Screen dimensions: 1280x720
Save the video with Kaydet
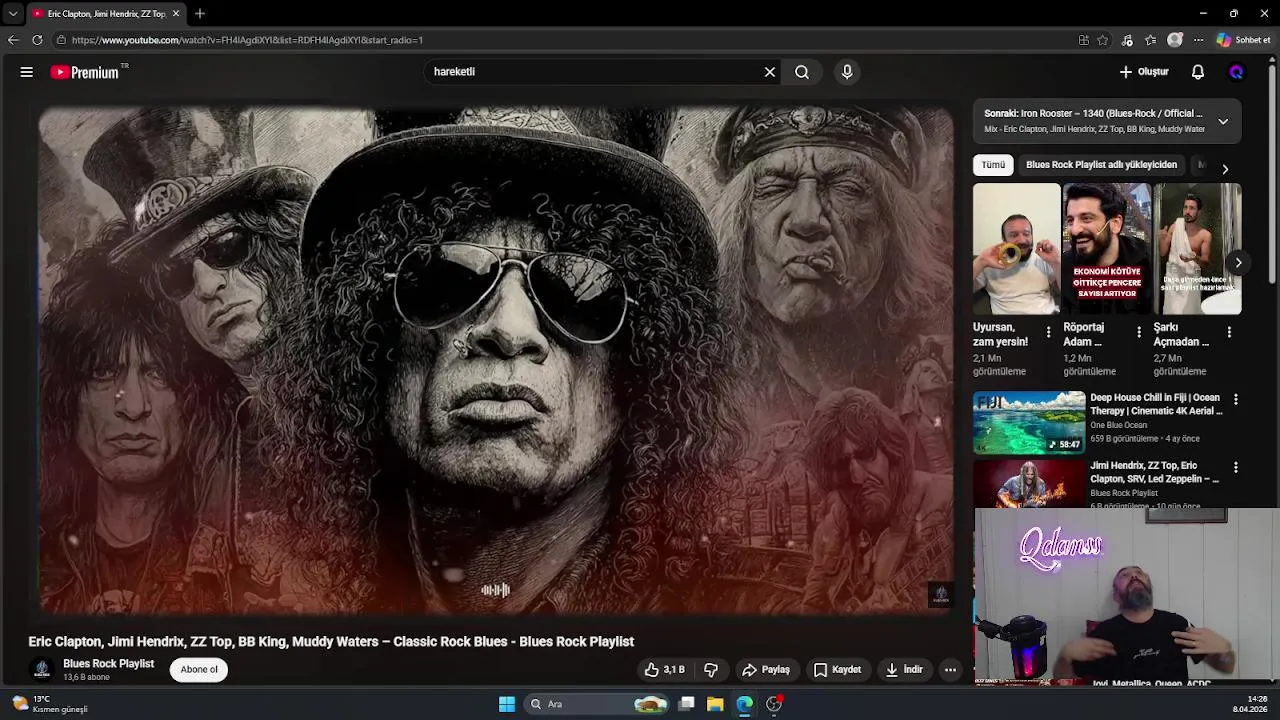coord(837,670)
